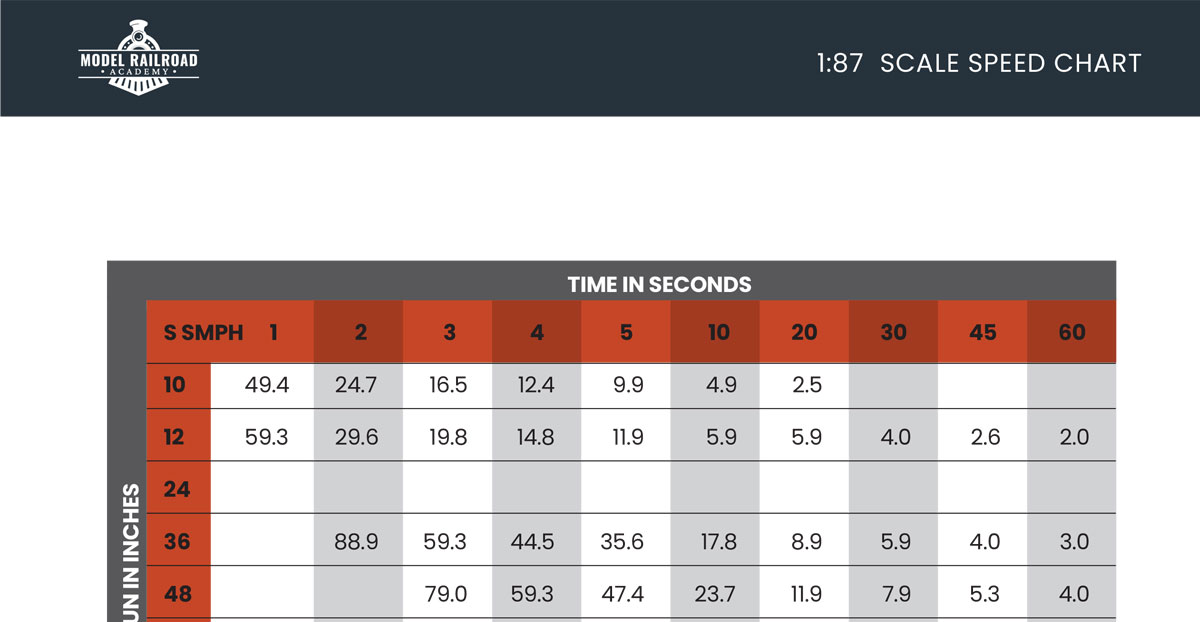Select the 10 inches row header
Screen dimensions: 1200x622
[175, 385]
